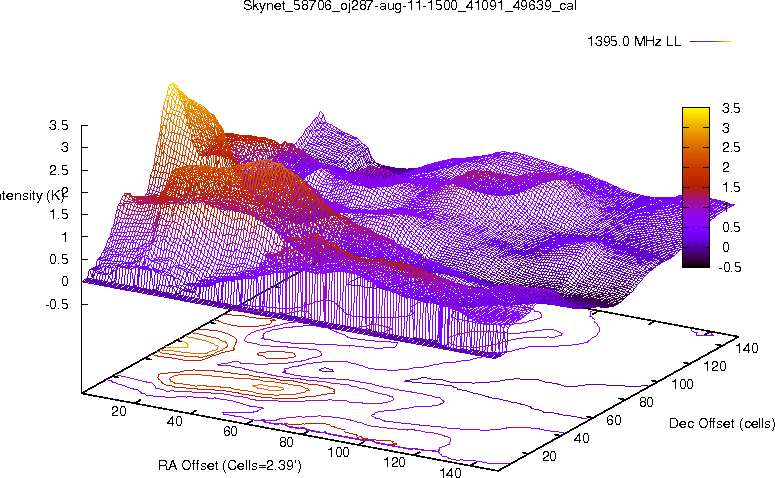This screenshot has width=775, height=478.
Task: Click the 3 tick on the intensity axis
Action: click(64, 147)
